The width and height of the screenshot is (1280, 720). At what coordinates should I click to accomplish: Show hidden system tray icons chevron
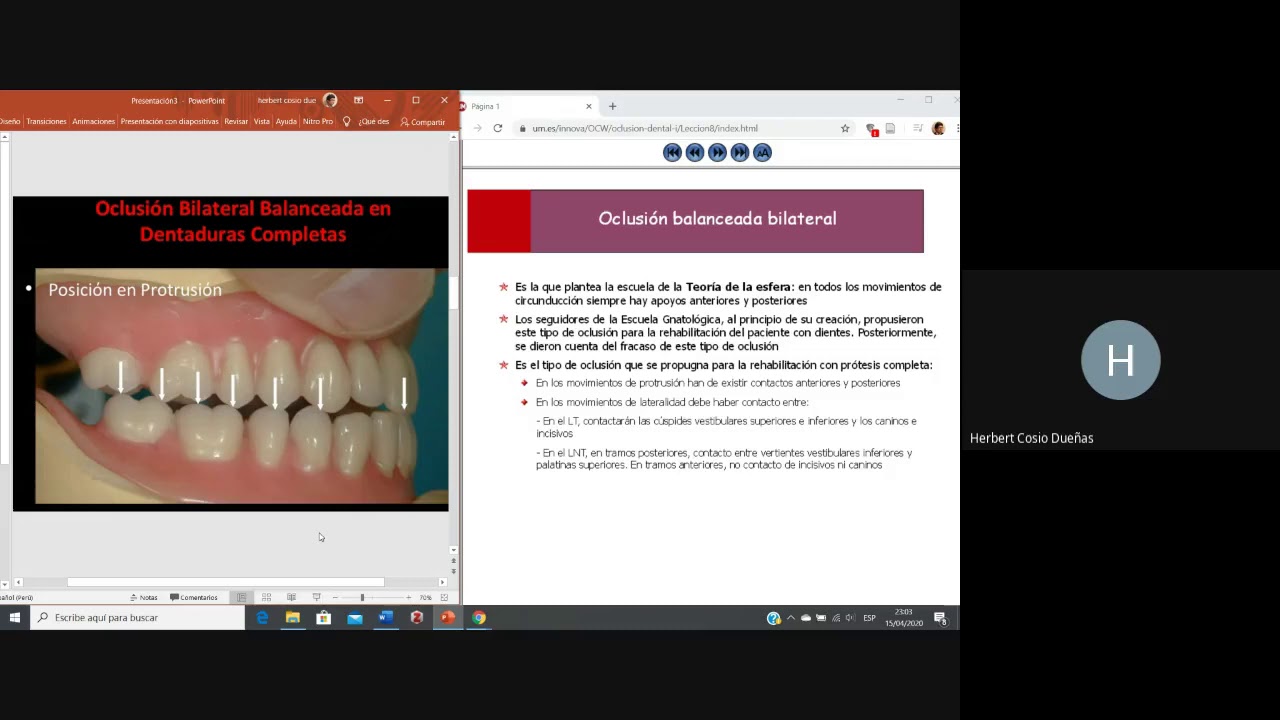791,618
